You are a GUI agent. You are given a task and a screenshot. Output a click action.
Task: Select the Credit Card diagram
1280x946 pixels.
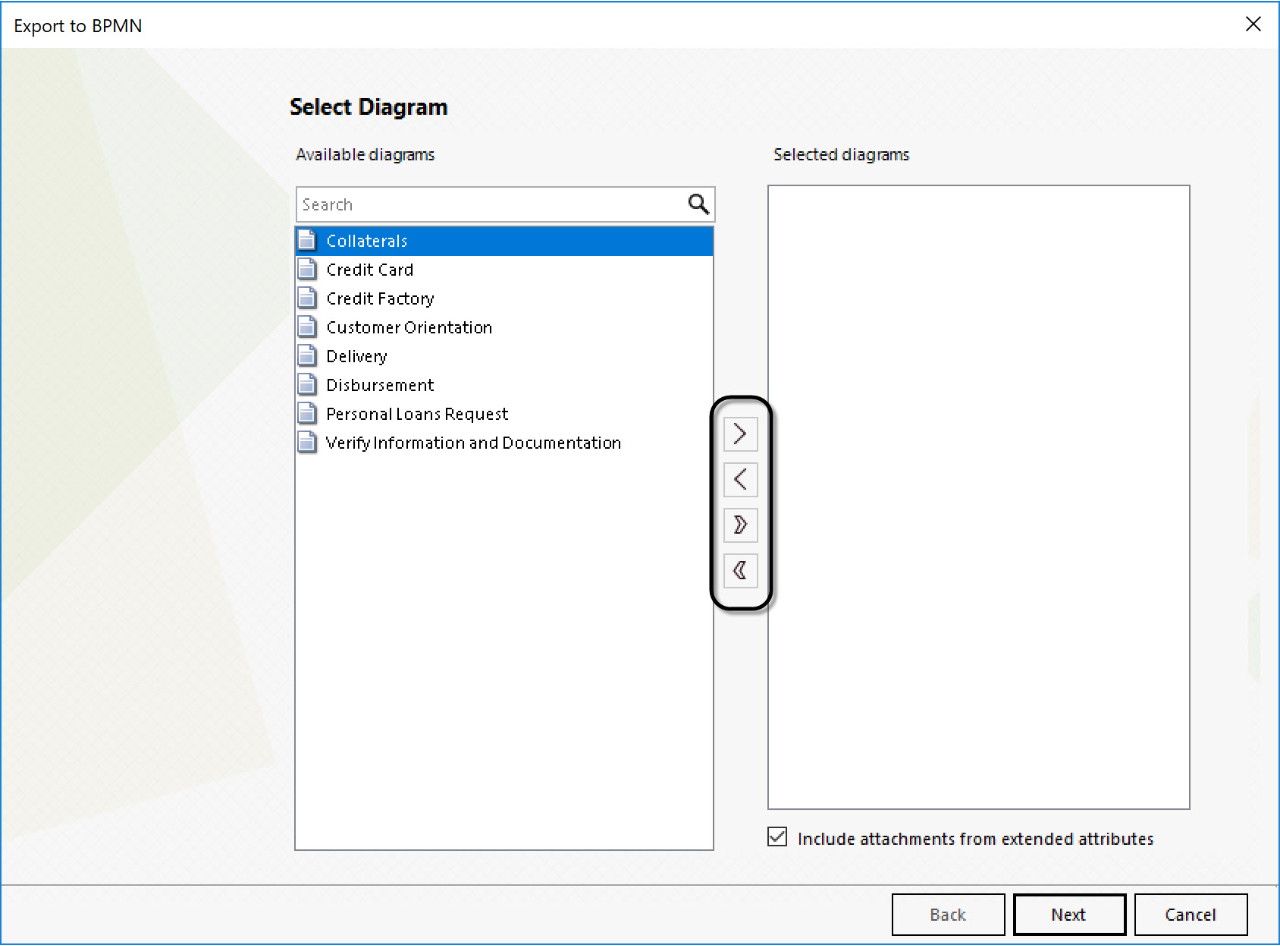click(504, 270)
